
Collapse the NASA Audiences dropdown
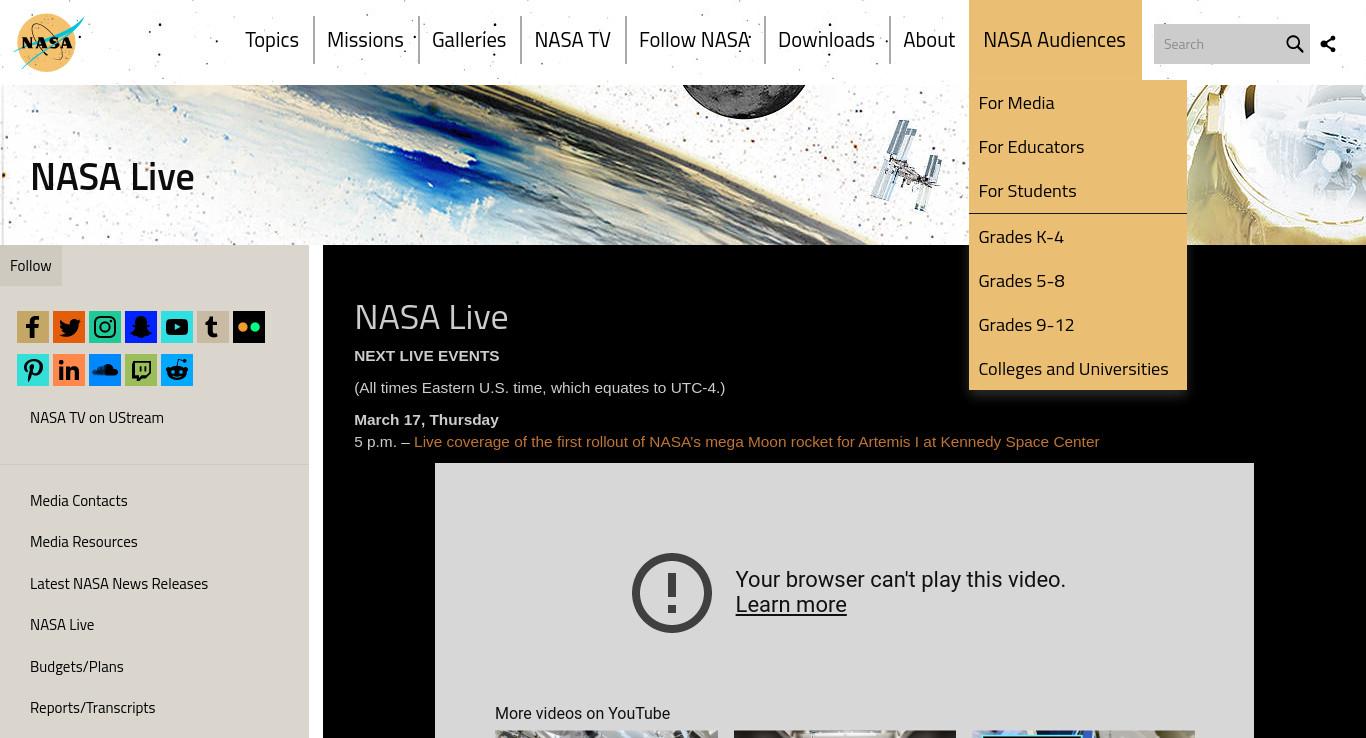[x=1054, y=40]
